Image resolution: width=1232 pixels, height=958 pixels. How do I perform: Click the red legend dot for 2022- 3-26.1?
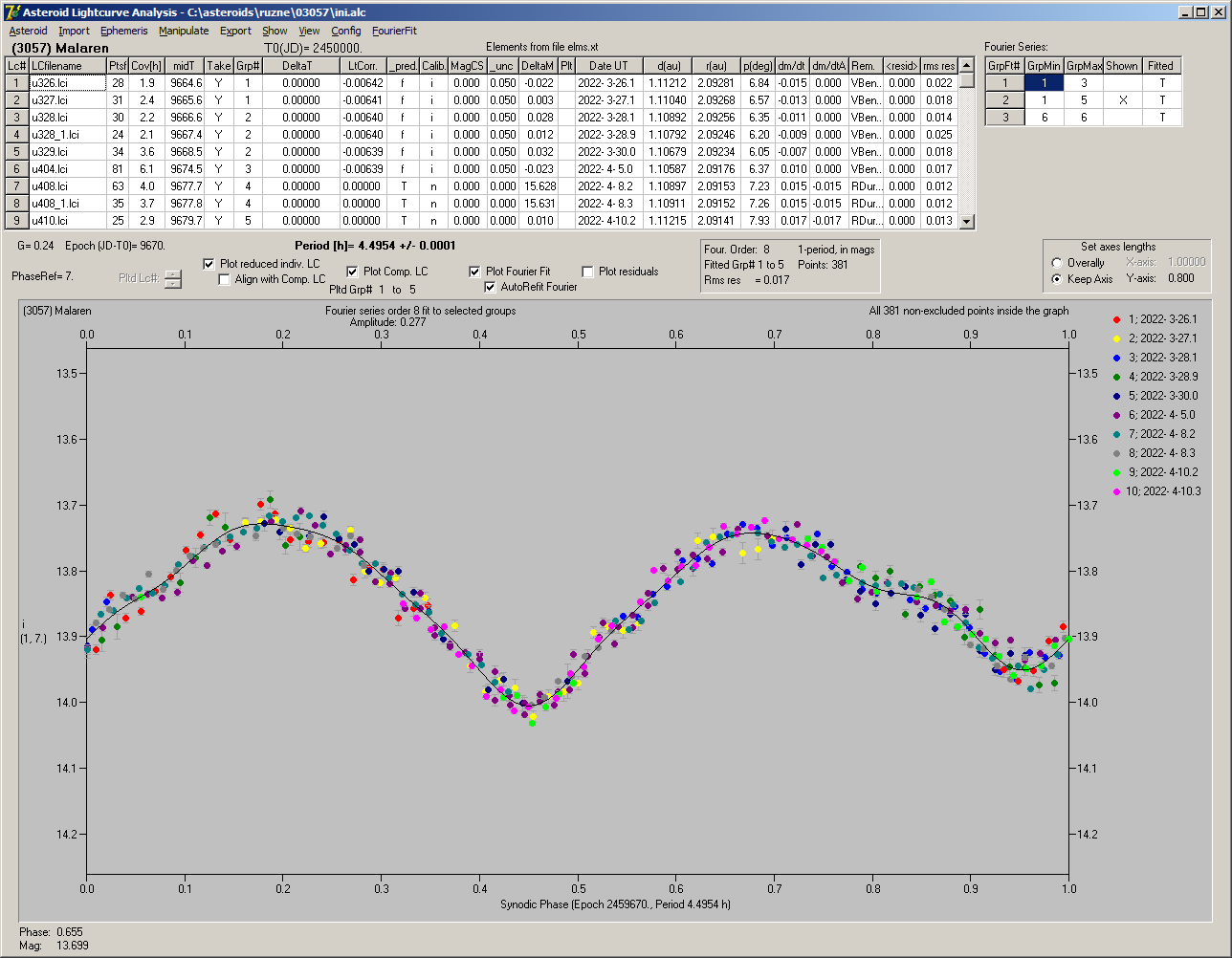tap(1117, 319)
